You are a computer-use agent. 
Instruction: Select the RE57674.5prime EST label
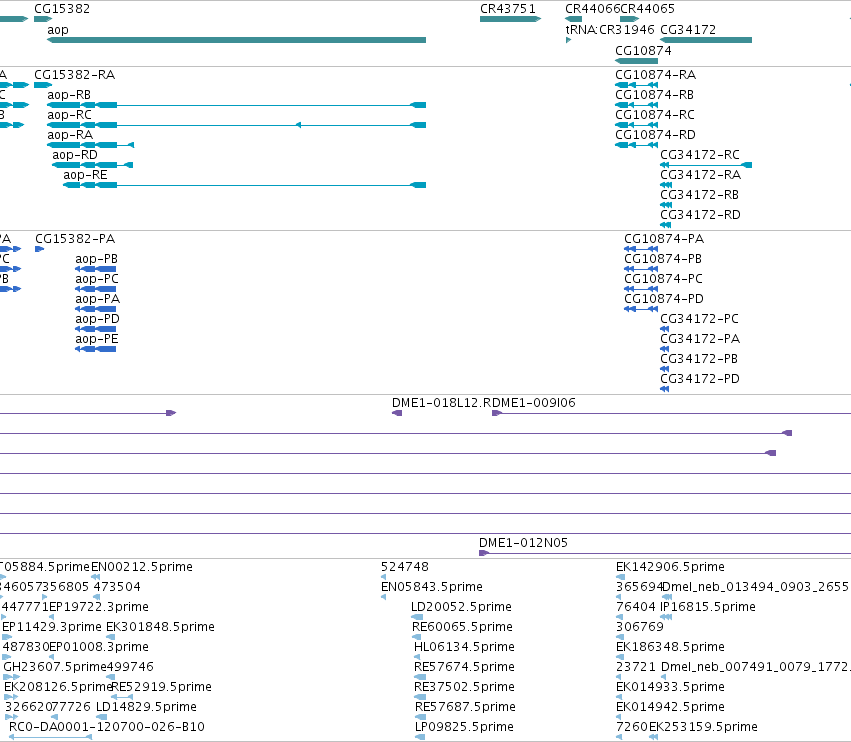click(464, 667)
